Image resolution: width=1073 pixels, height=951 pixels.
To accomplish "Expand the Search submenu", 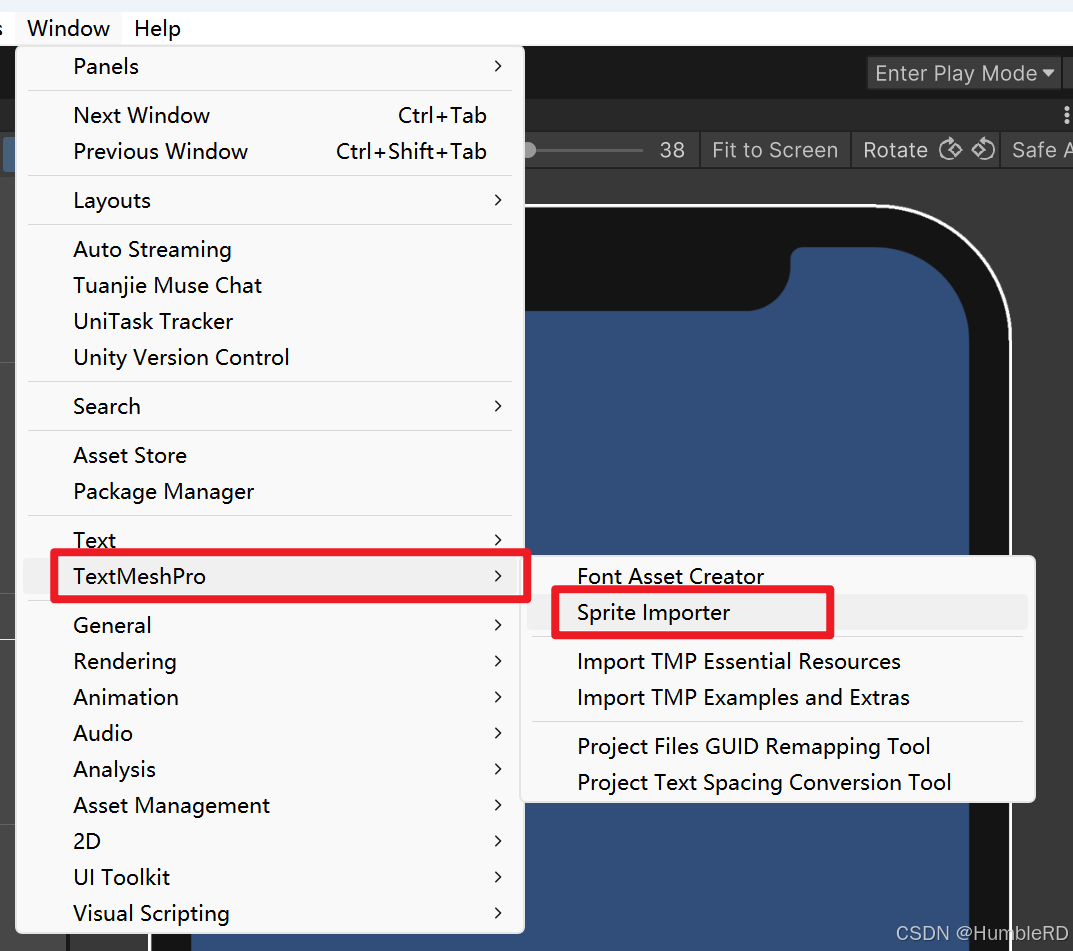I will pyautogui.click(x=270, y=406).
